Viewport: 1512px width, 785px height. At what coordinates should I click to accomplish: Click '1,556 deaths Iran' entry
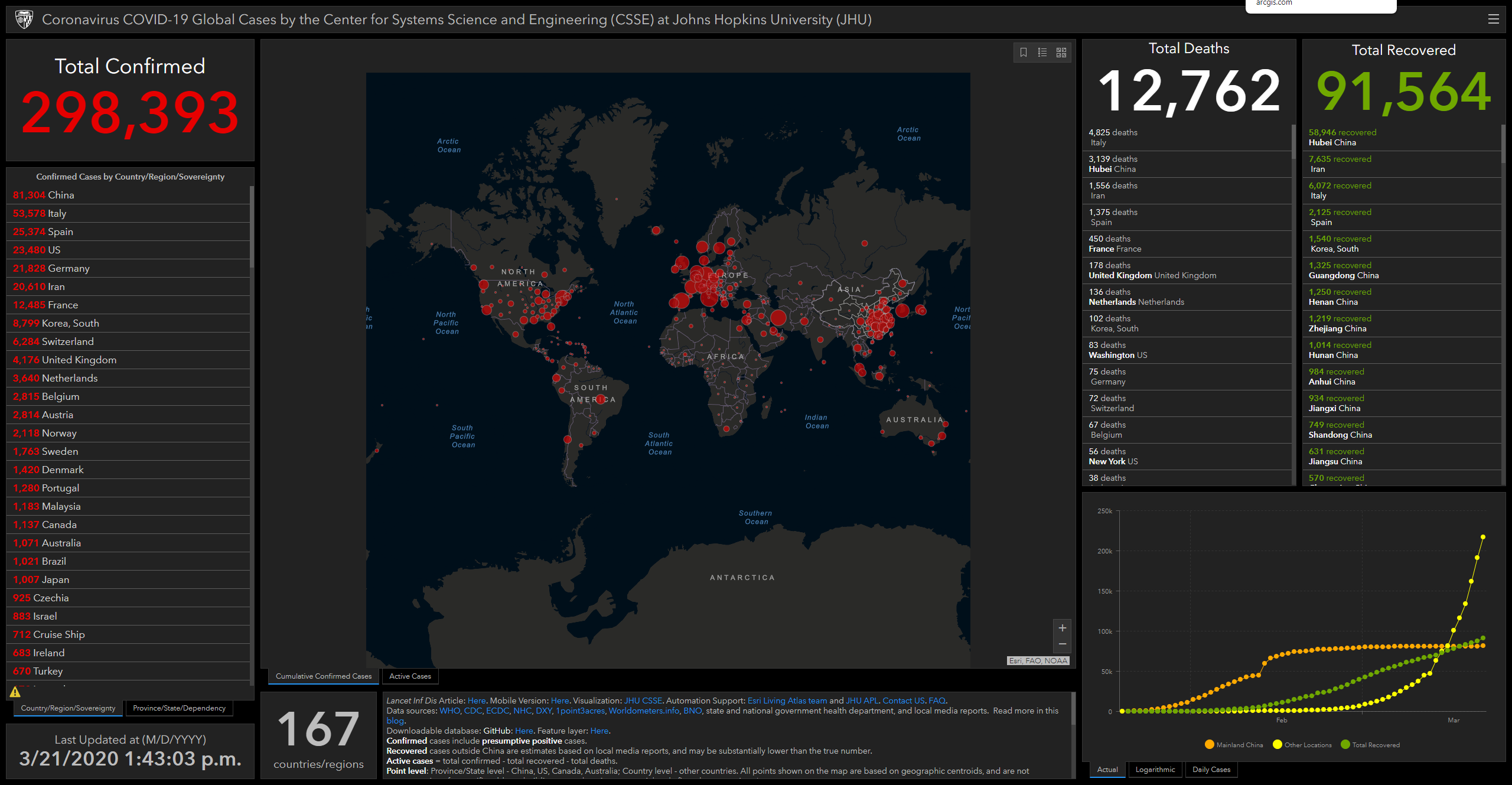click(x=1187, y=191)
